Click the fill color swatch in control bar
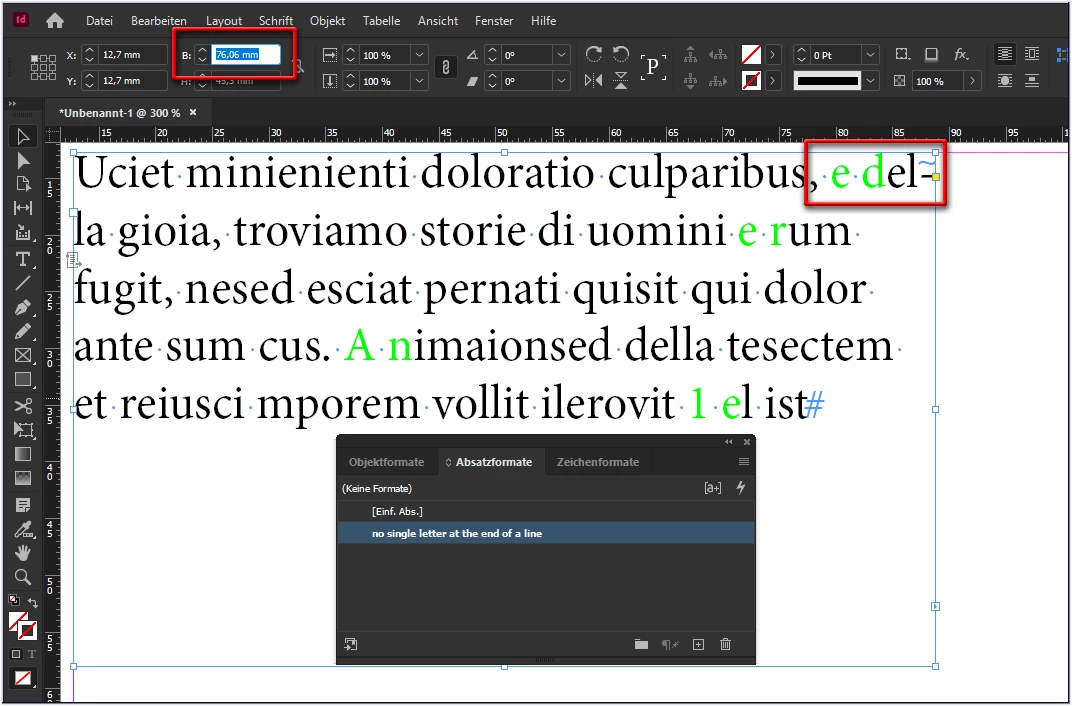Image resolution: width=1072 pixels, height=706 pixels. [751, 55]
